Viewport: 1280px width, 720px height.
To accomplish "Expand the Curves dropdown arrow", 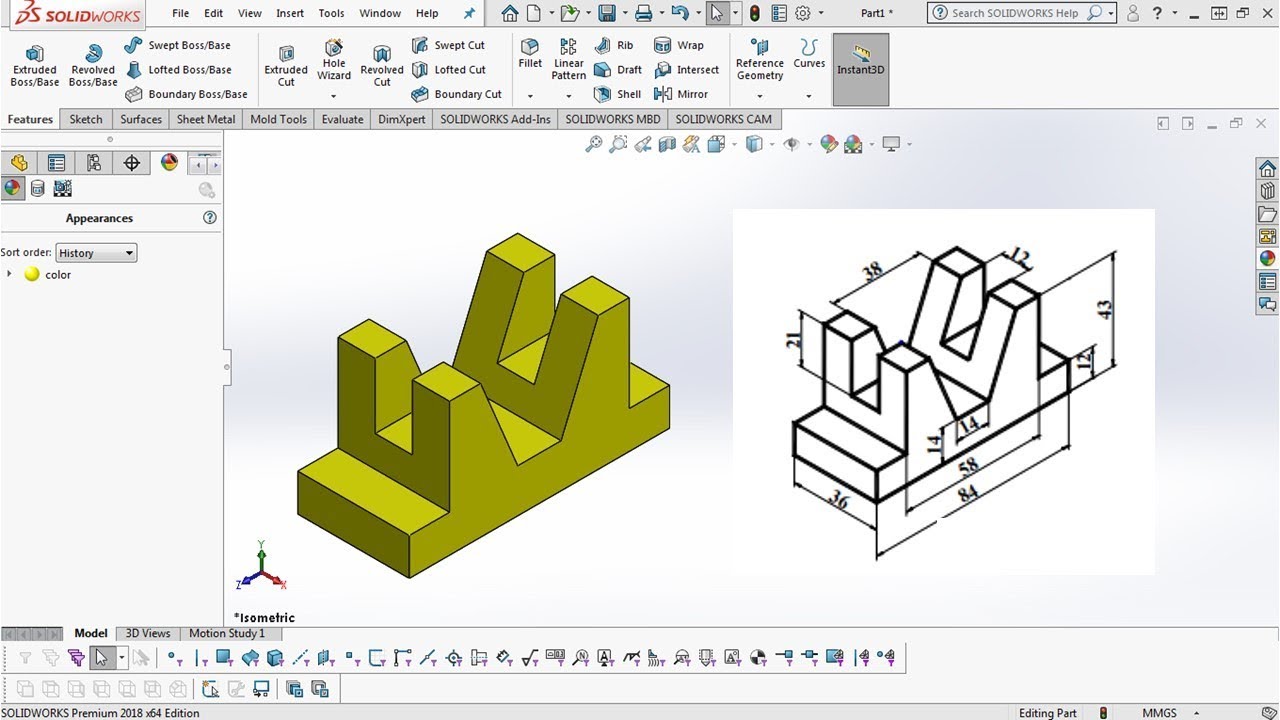I will point(809,96).
